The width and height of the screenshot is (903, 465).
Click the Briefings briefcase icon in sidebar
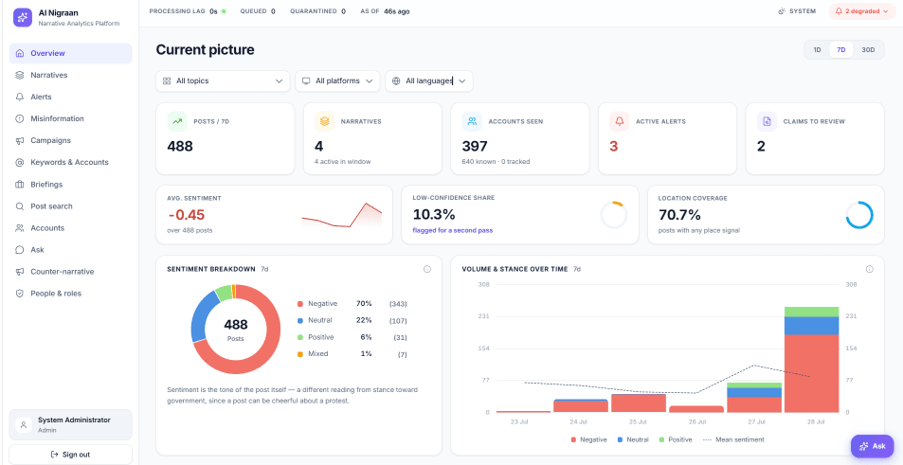20,184
